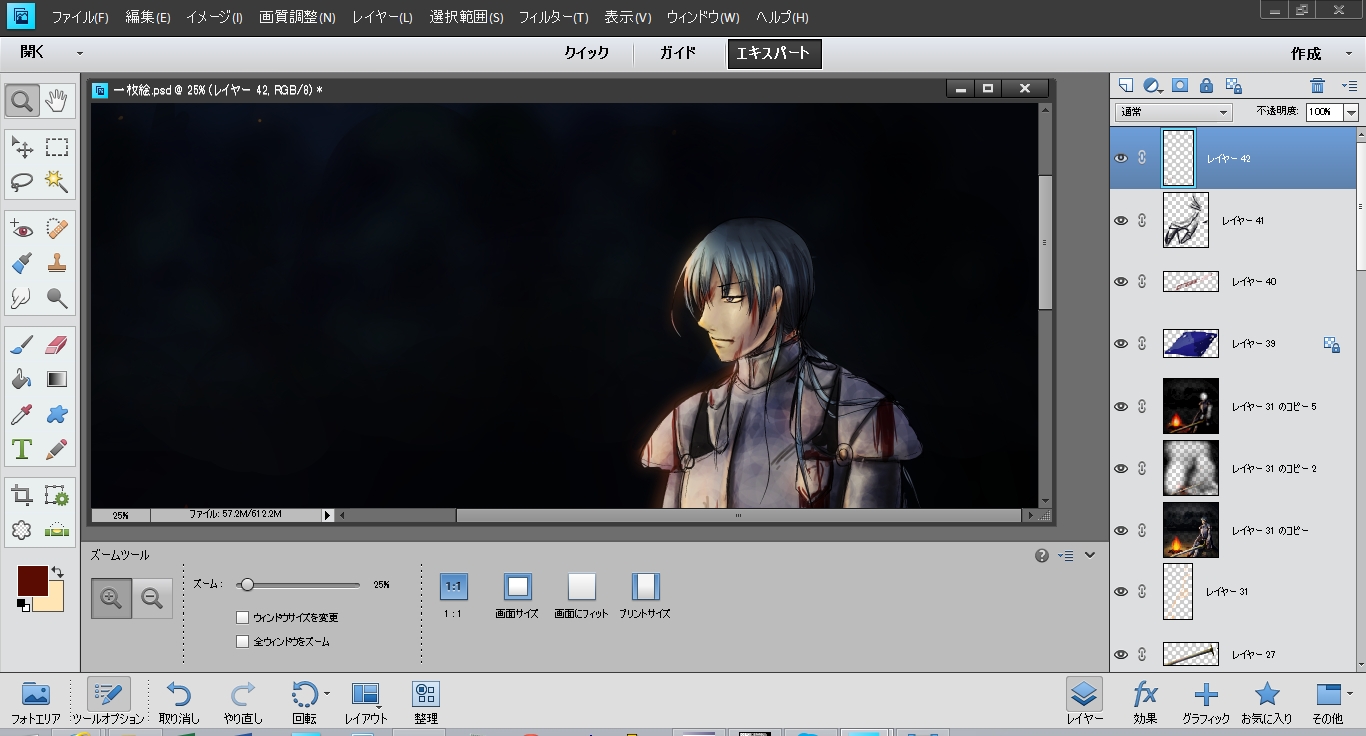This screenshot has width=1366, height=736.
Task: Click the foreground dark red color swatch
Action: click(x=32, y=580)
